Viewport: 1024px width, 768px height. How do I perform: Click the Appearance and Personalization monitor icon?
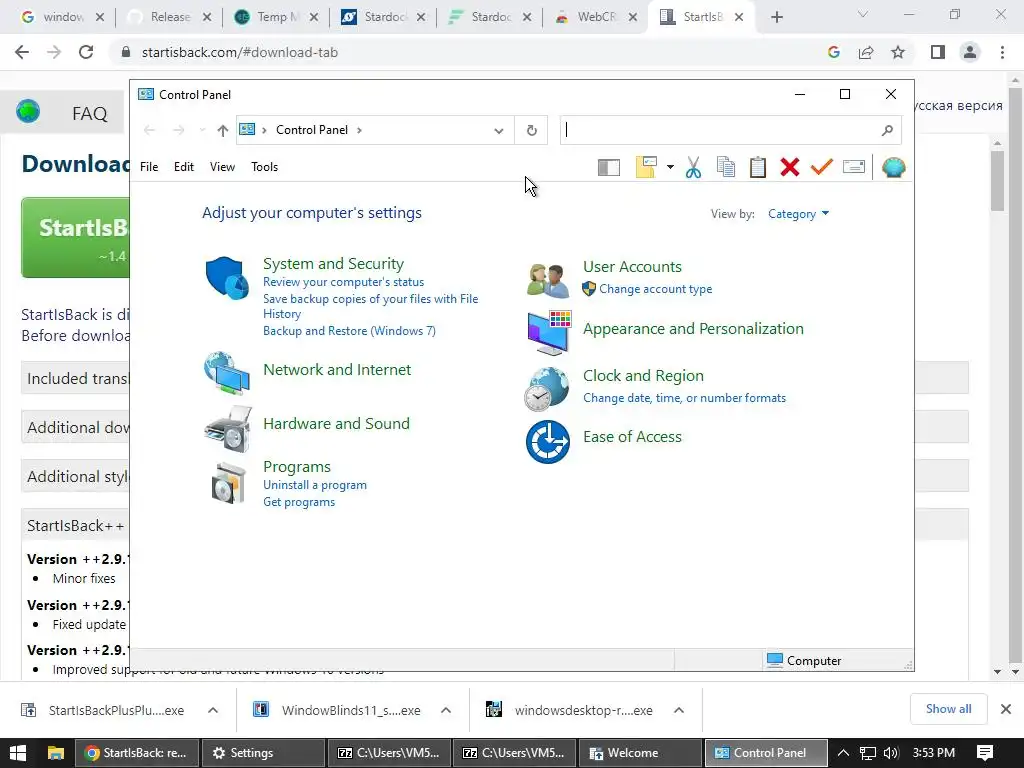(x=549, y=333)
